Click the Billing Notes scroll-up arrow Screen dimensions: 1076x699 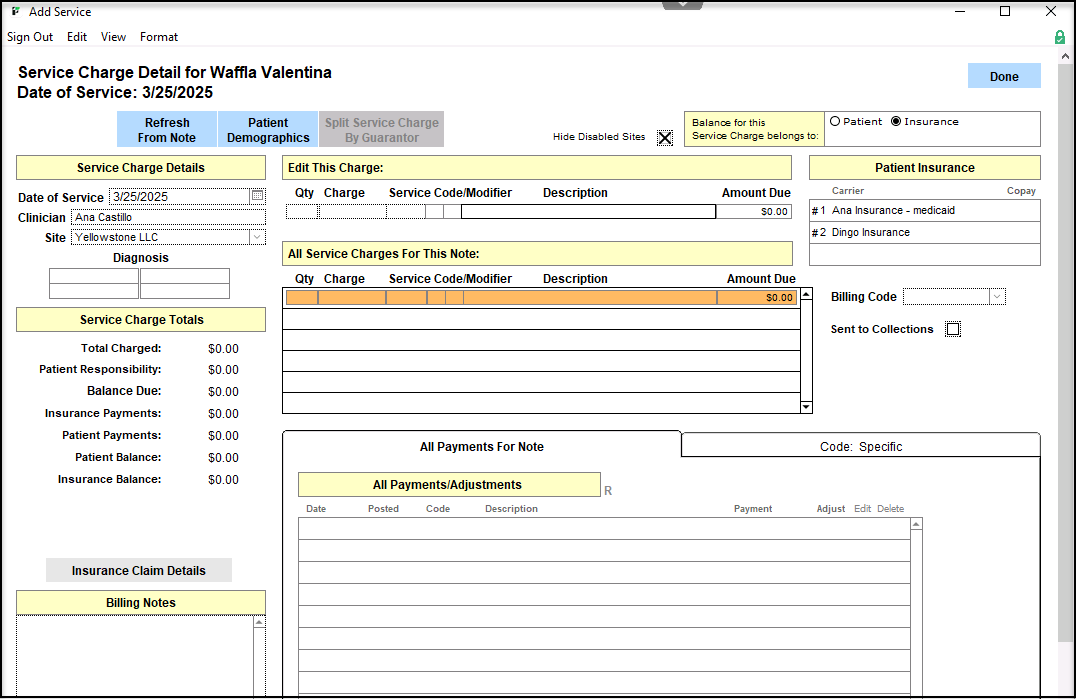[x=260, y=621]
